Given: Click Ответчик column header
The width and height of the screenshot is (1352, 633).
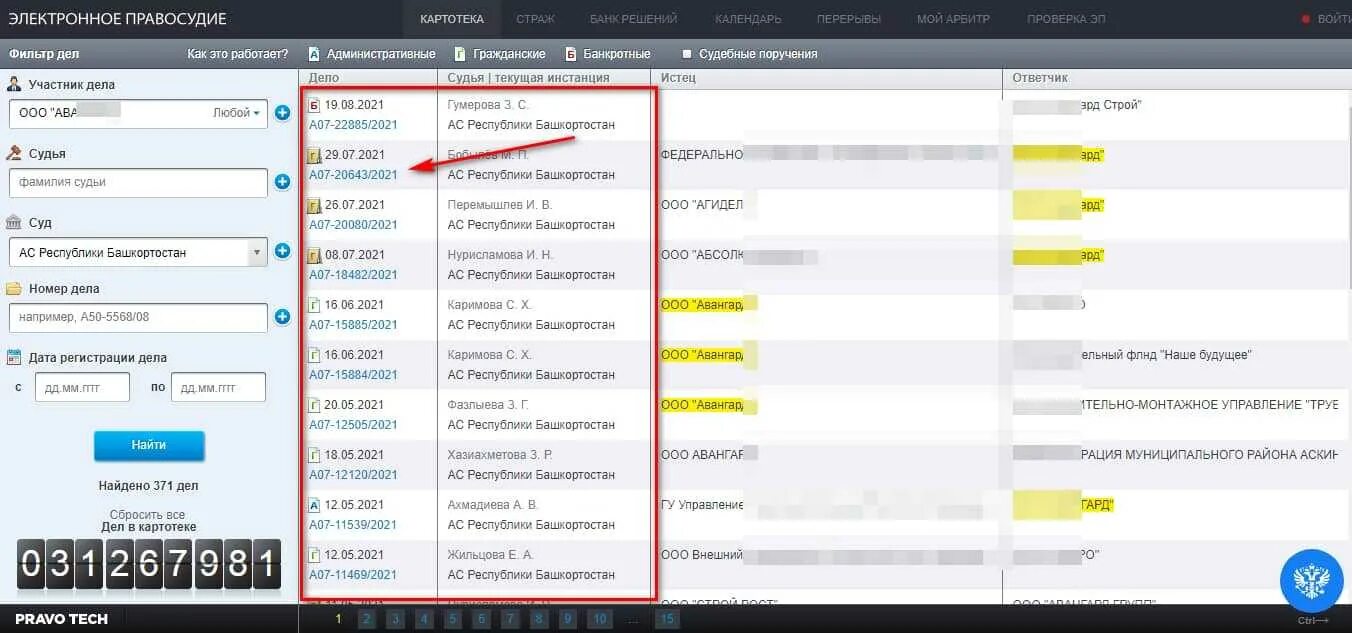Looking at the screenshot, I should coord(1040,77).
